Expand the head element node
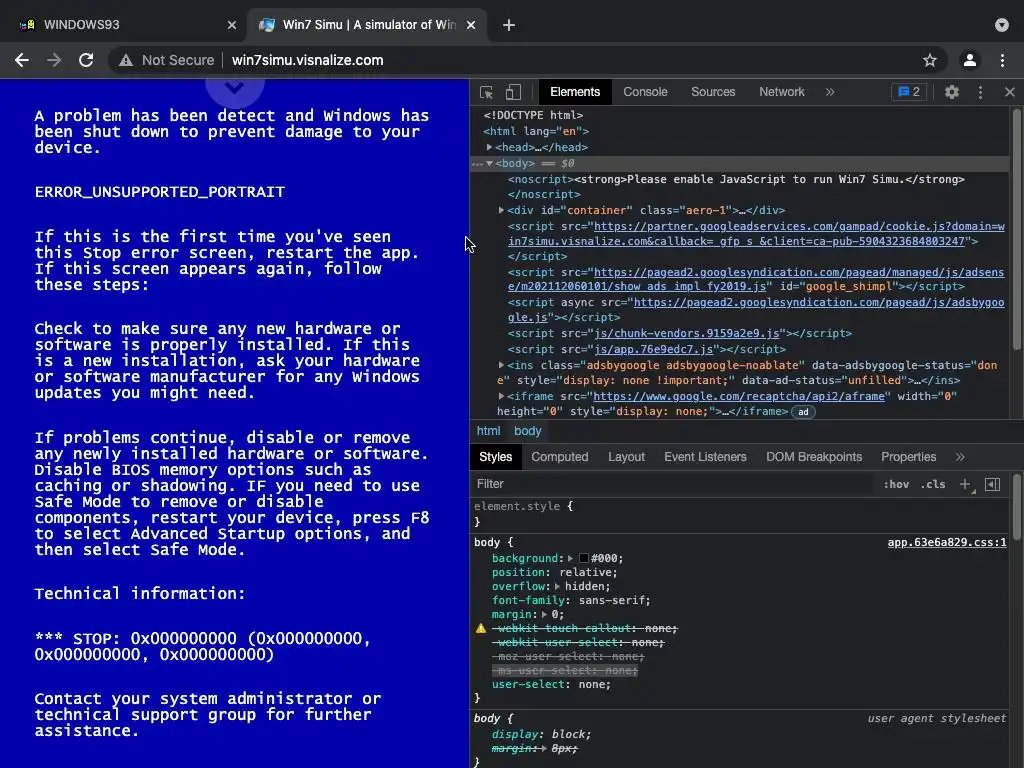1024x768 pixels. (489, 148)
